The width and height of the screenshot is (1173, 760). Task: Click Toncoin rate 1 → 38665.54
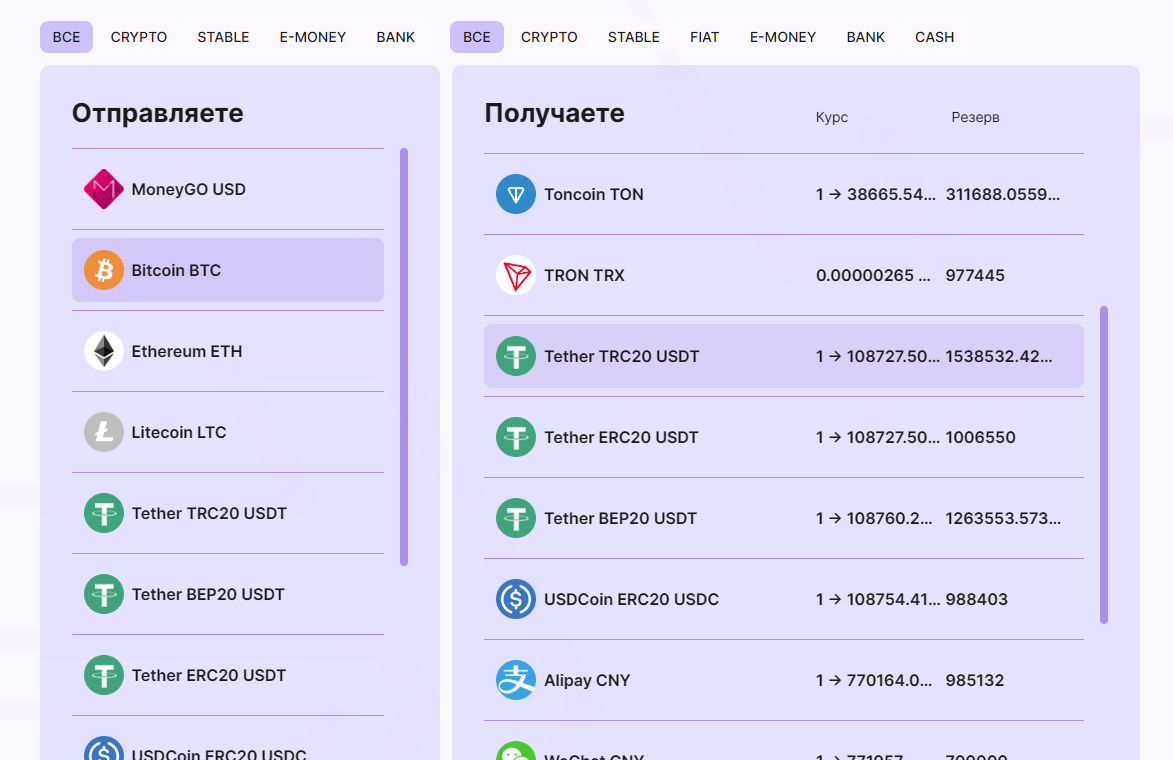(x=875, y=194)
